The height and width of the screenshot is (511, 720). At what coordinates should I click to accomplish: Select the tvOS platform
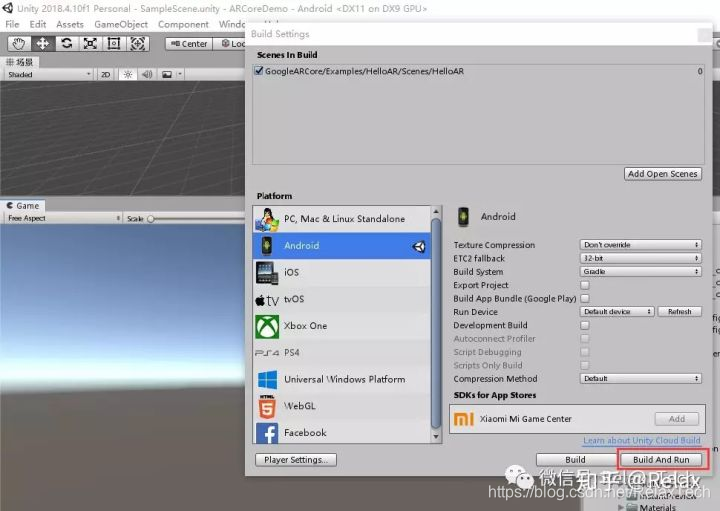[342, 299]
